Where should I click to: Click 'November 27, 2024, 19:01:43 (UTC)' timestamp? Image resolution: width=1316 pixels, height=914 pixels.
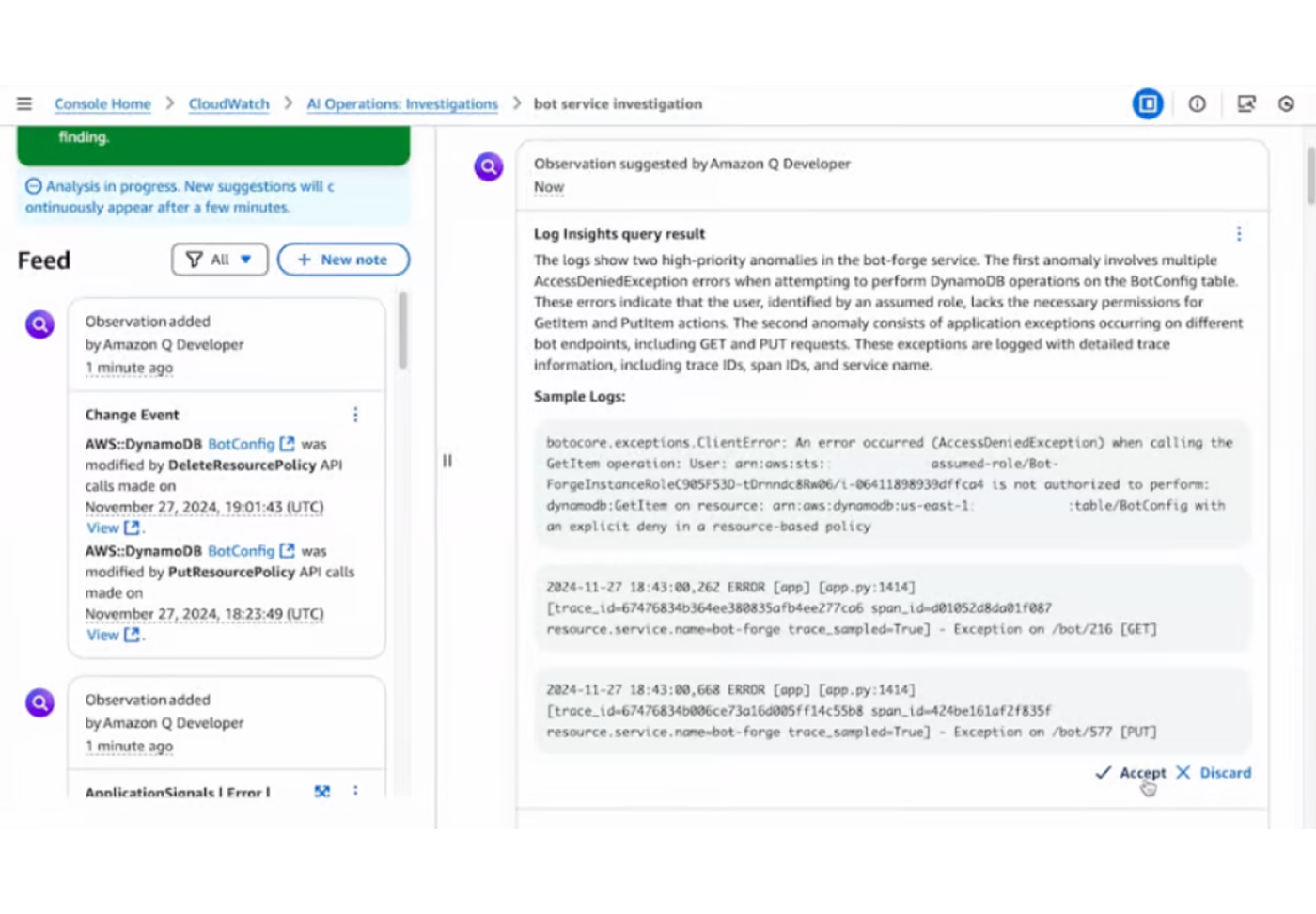point(204,507)
